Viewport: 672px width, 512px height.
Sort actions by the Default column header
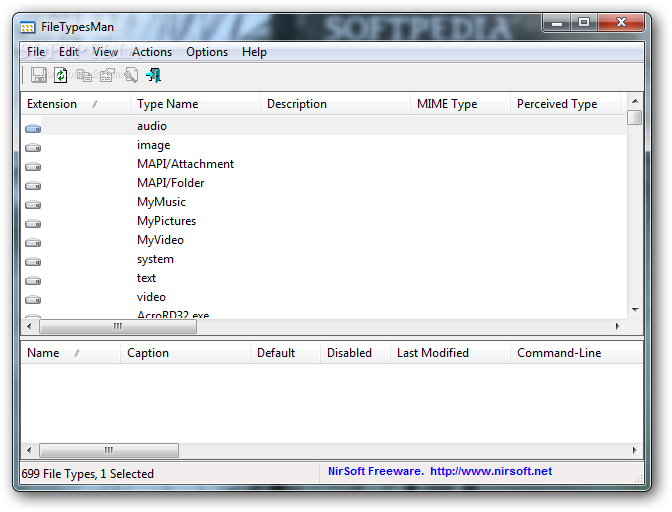pyautogui.click(x=285, y=353)
